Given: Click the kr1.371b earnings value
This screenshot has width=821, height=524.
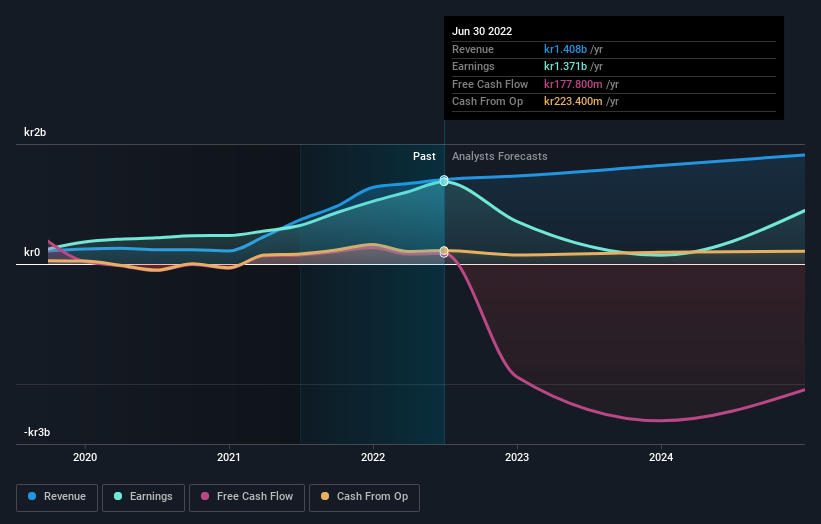Looking at the screenshot, I should 565,66.
